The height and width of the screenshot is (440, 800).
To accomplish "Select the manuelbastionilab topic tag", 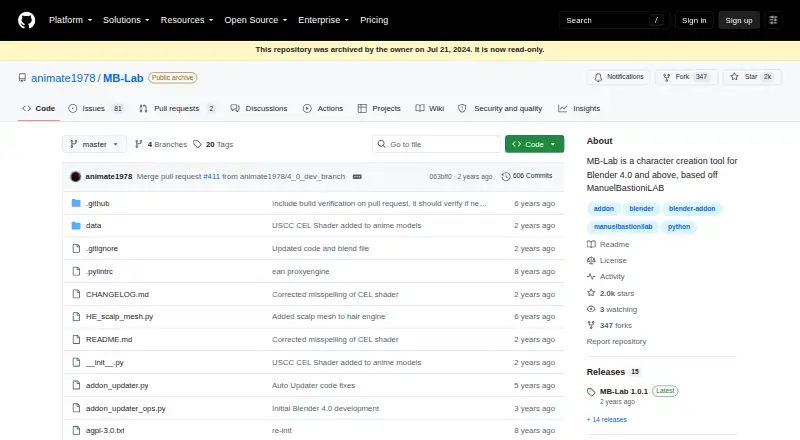I will pyautogui.click(x=623, y=227).
